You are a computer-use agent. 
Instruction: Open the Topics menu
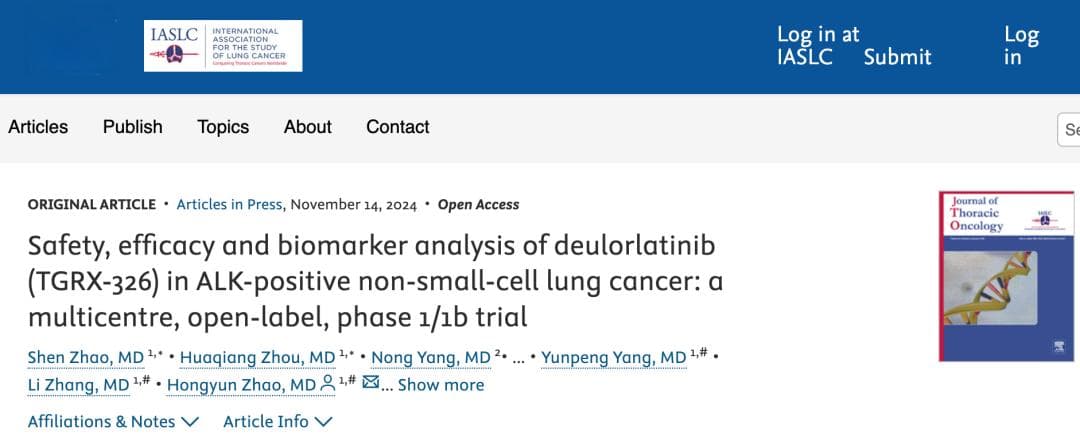pyautogui.click(x=223, y=127)
